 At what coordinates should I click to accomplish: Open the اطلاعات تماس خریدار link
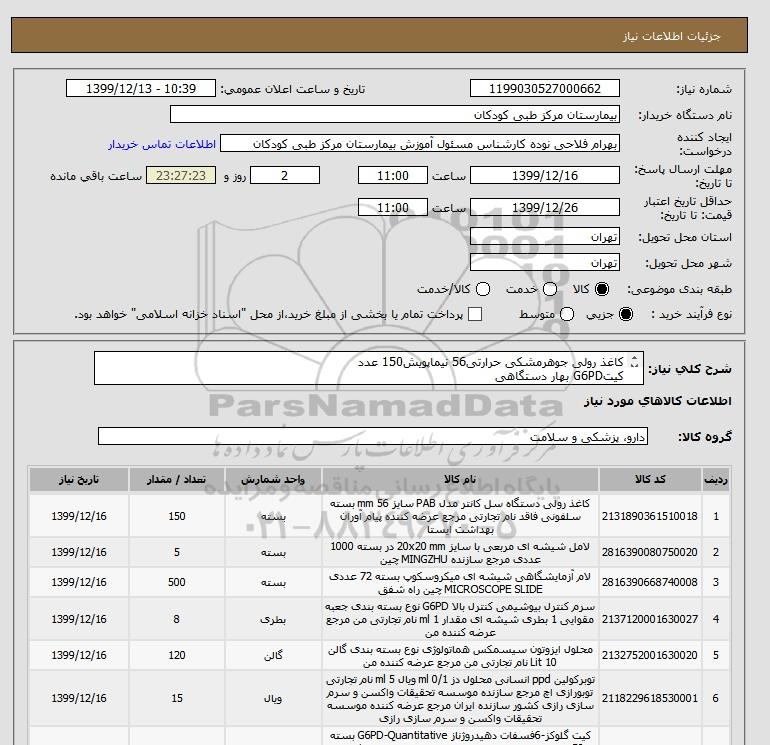pyautogui.click(x=162, y=144)
